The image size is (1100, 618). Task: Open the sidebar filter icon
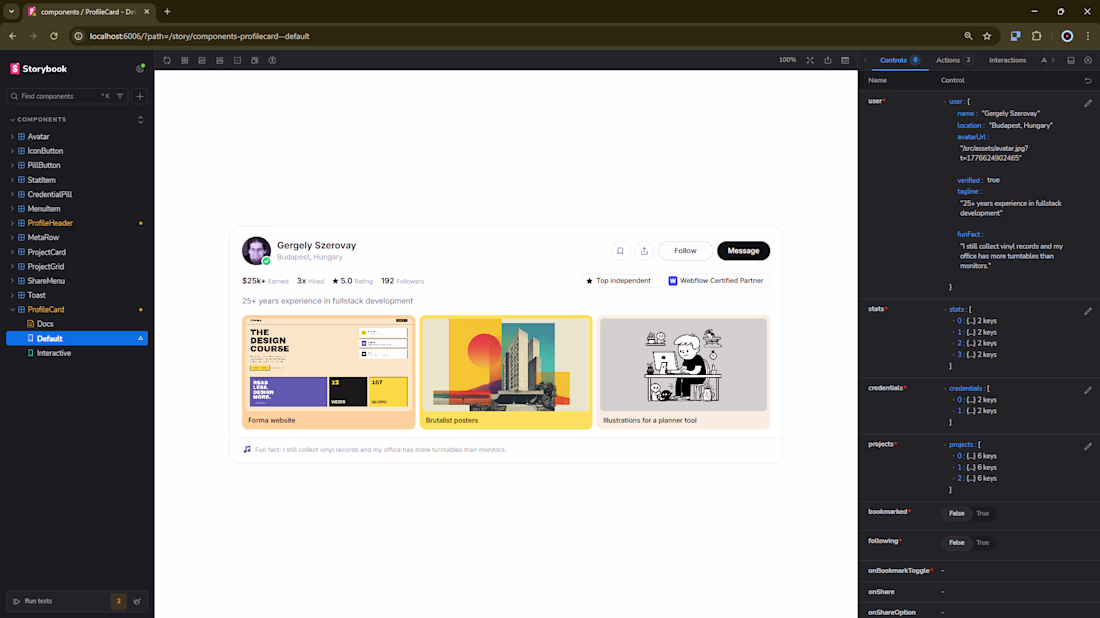pos(120,96)
